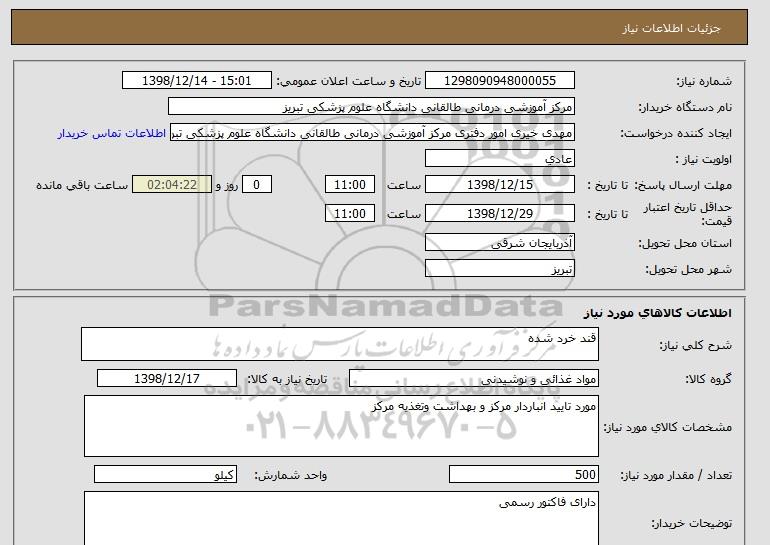
Task: Click the general description box قند خرد شده
Action: click(x=340, y=344)
